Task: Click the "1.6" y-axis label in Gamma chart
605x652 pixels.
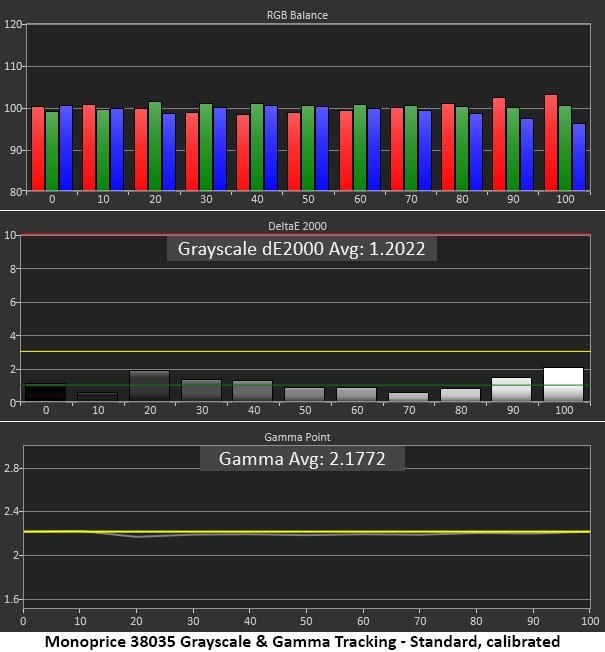Action: coord(12,599)
